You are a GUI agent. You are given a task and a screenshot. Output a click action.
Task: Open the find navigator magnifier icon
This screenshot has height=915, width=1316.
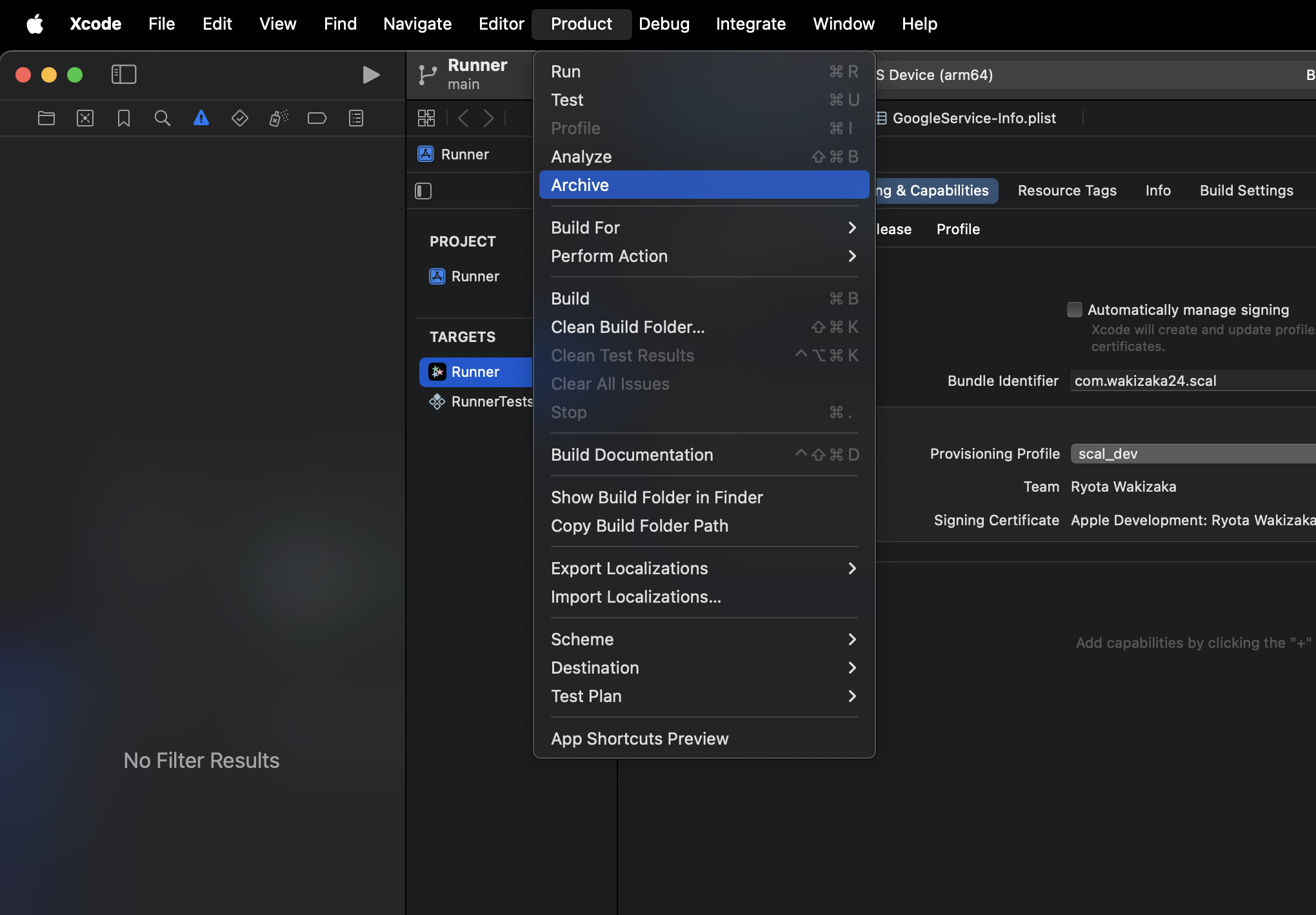[162, 118]
